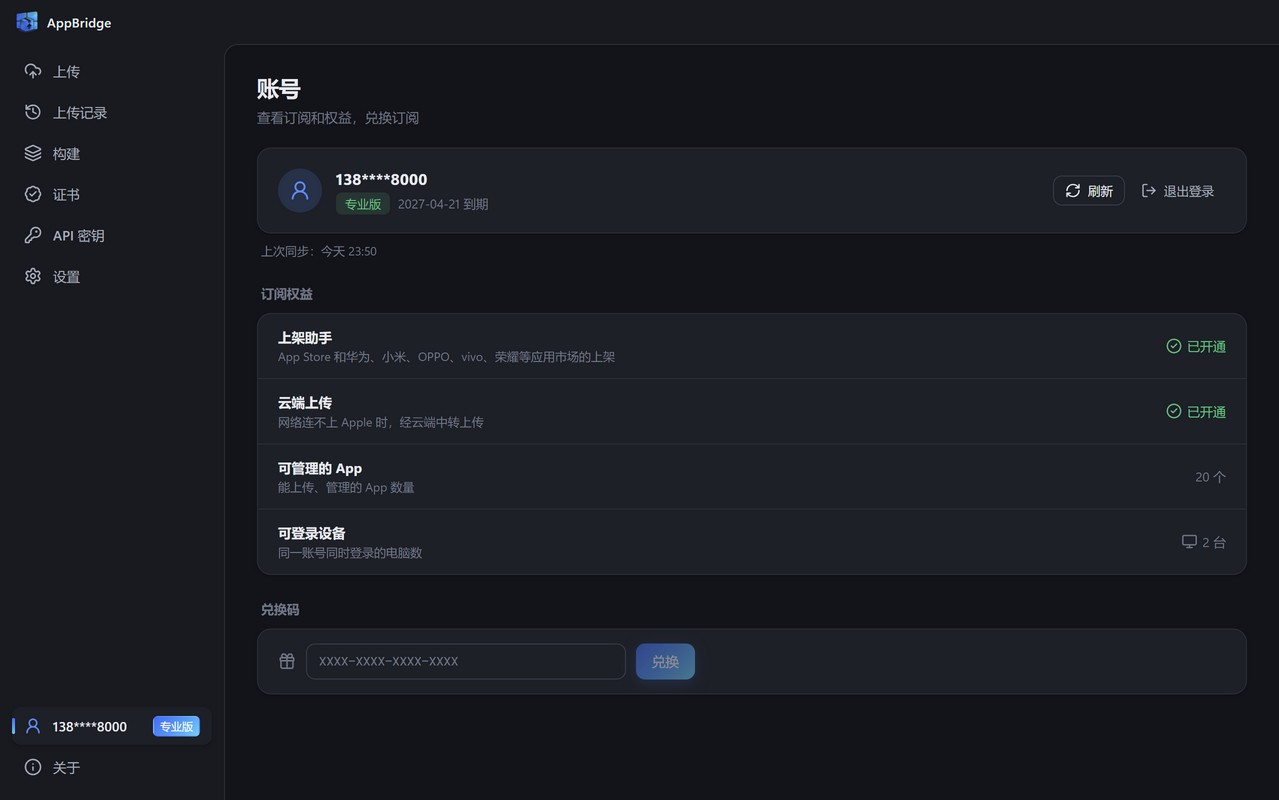Click the monitor icon next to 2 台
This screenshot has width=1279, height=800.
tap(1189, 542)
